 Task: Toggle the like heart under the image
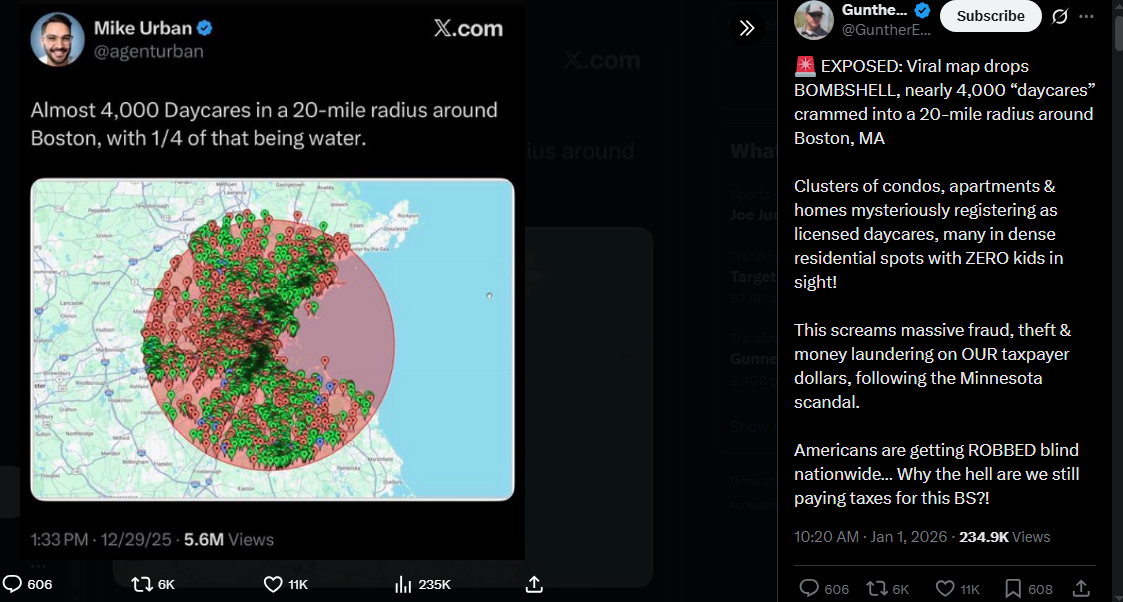[273, 584]
